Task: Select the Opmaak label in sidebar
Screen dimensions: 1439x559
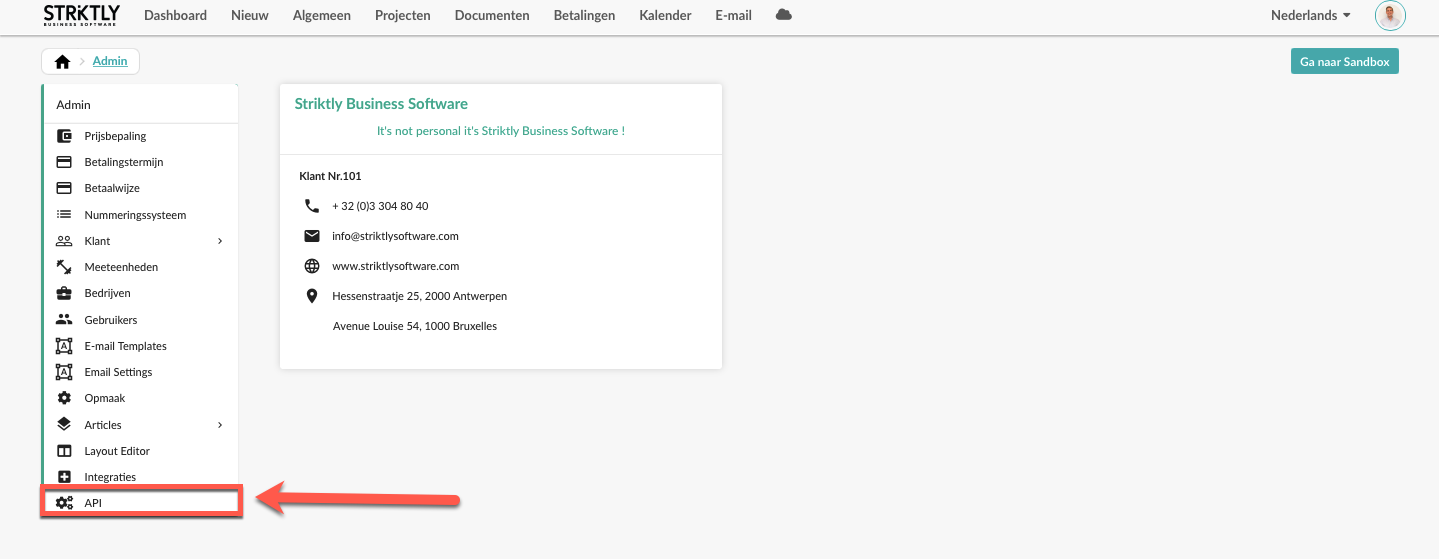Action: click(x=105, y=398)
